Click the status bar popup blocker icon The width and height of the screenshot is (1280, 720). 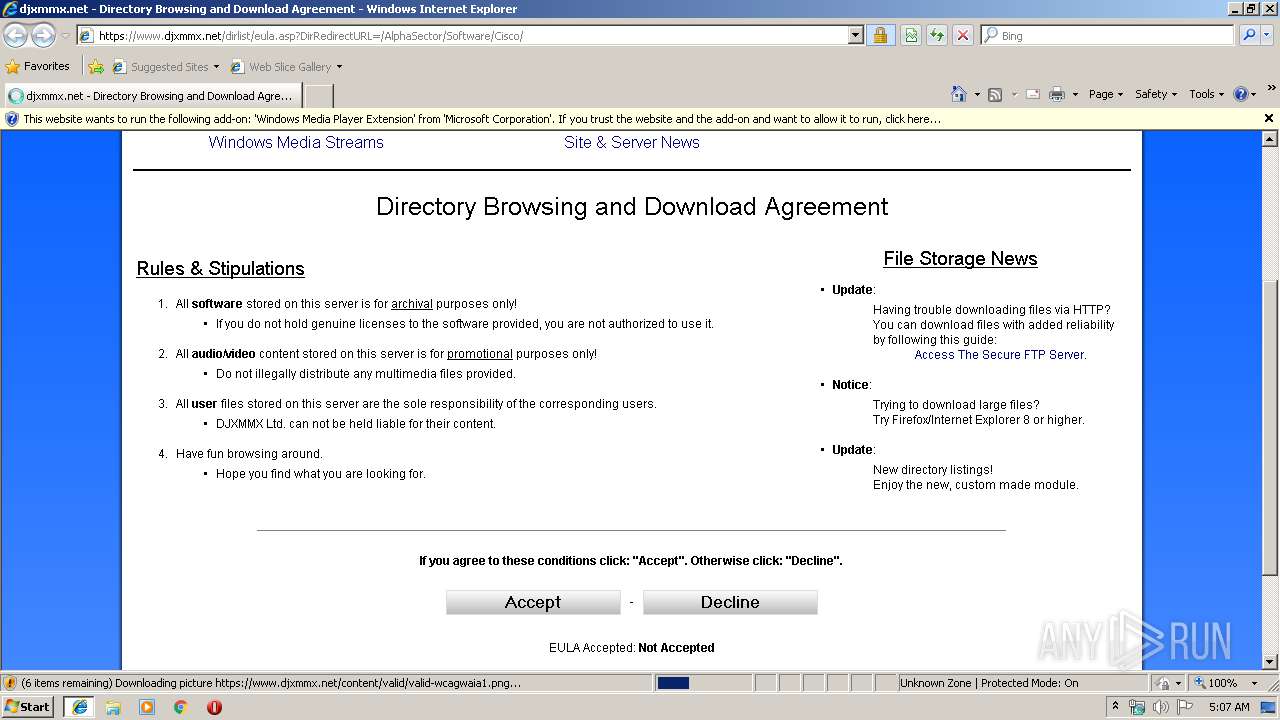1163,683
